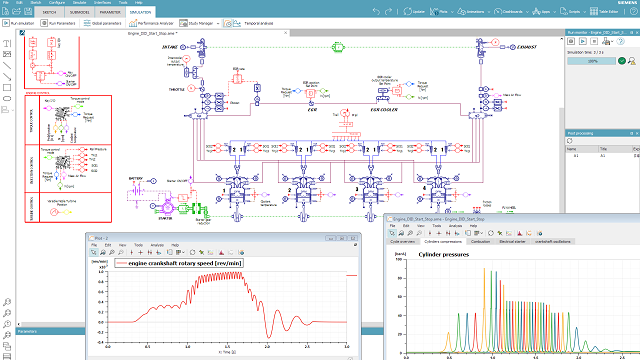Open Run Parameters
The image size is (640, 360).
point(58,23)
